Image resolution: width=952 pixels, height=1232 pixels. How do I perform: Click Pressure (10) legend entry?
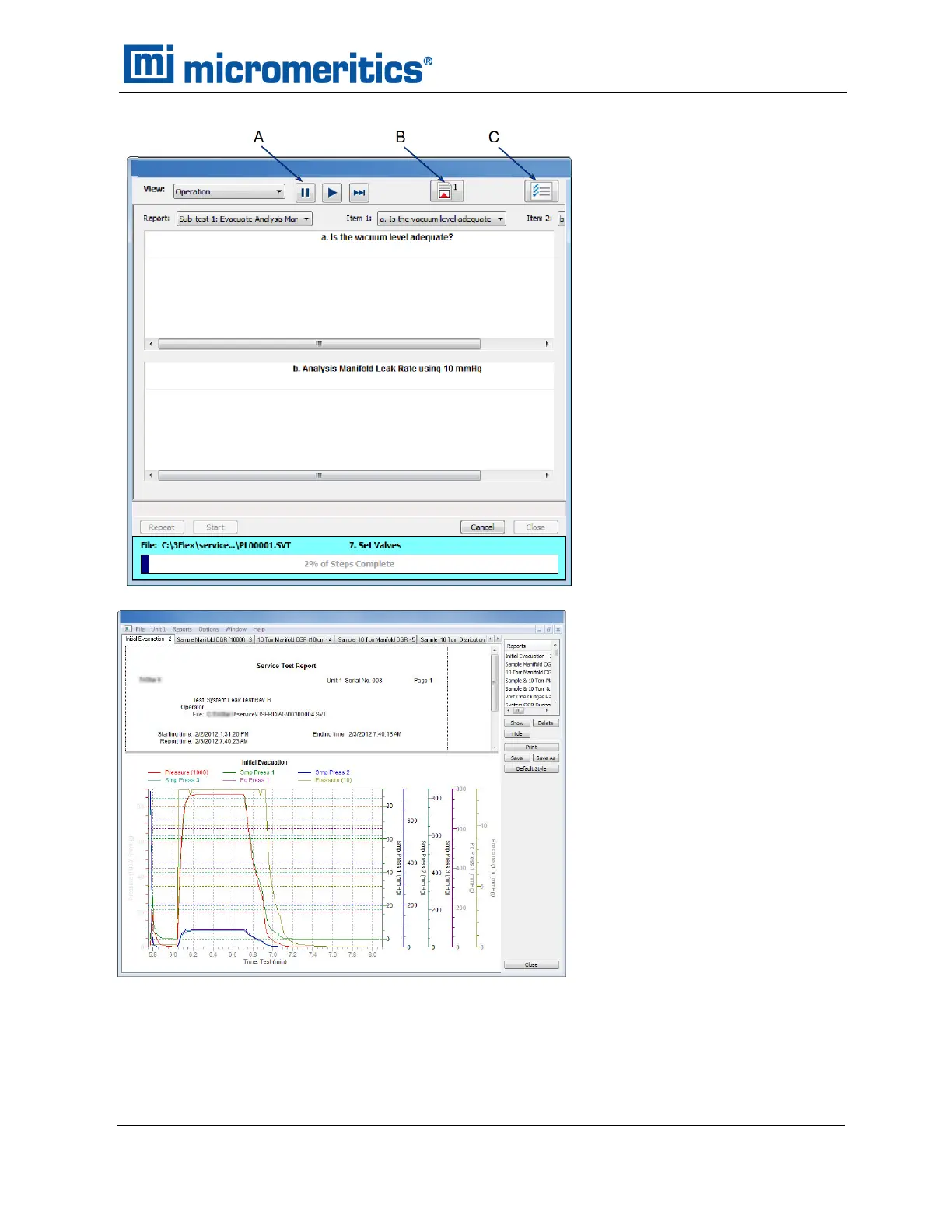click(x=325, y=780)
